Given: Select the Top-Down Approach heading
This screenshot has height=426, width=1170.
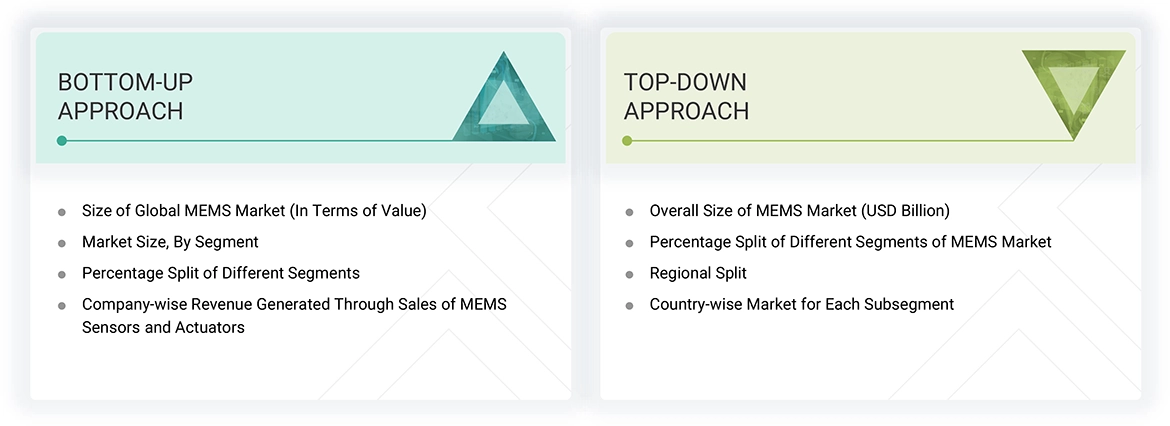Looking at the screenshot, I should point(686,96).
